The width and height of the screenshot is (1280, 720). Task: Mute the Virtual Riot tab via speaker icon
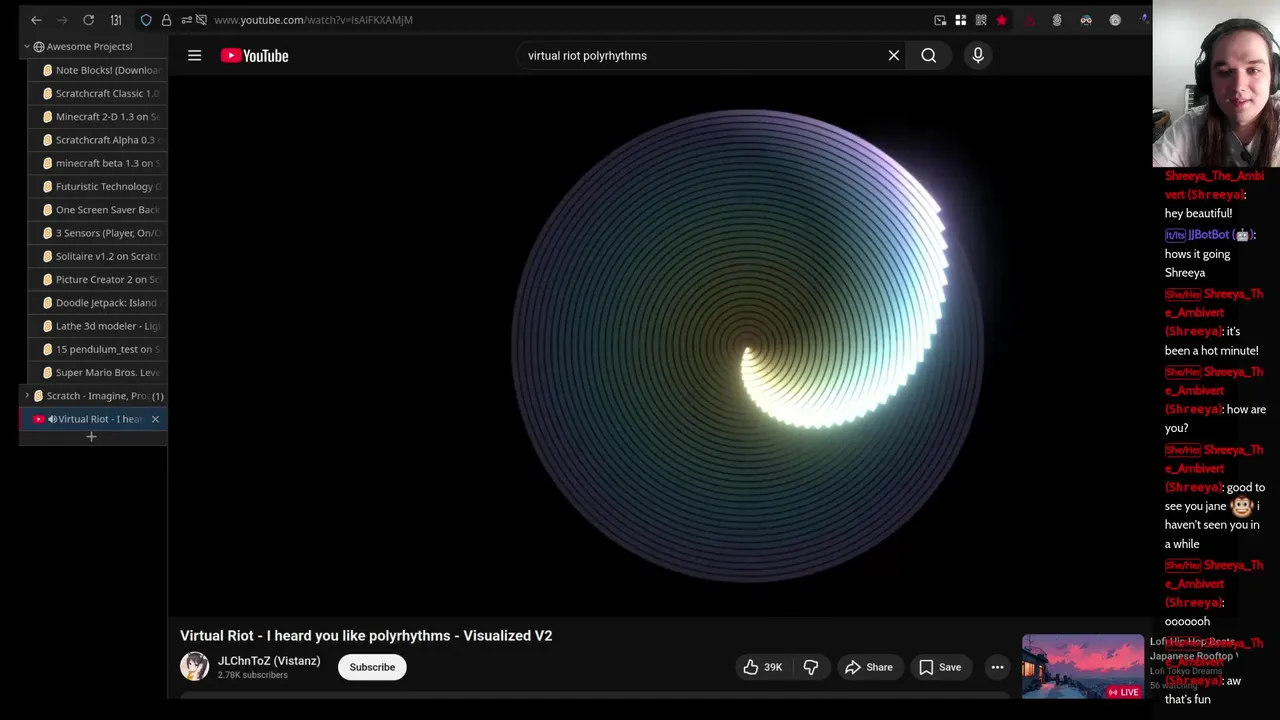tap(52, 419)
